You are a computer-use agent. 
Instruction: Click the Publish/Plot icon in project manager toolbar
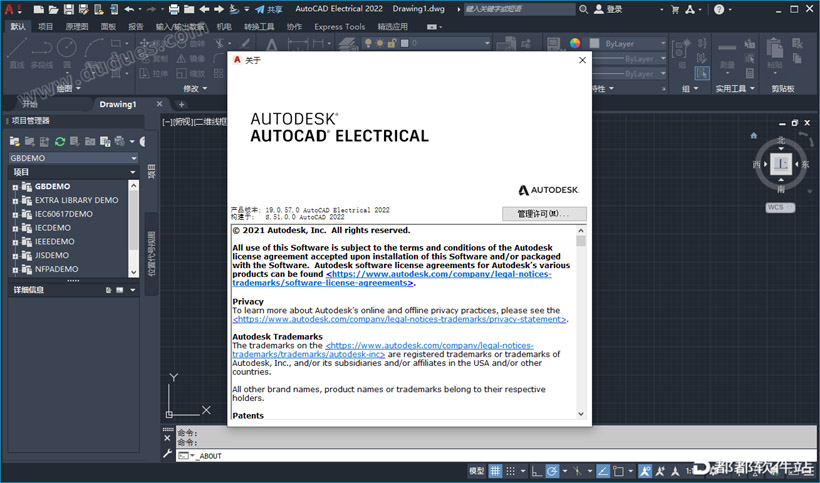tap(120, 141)
